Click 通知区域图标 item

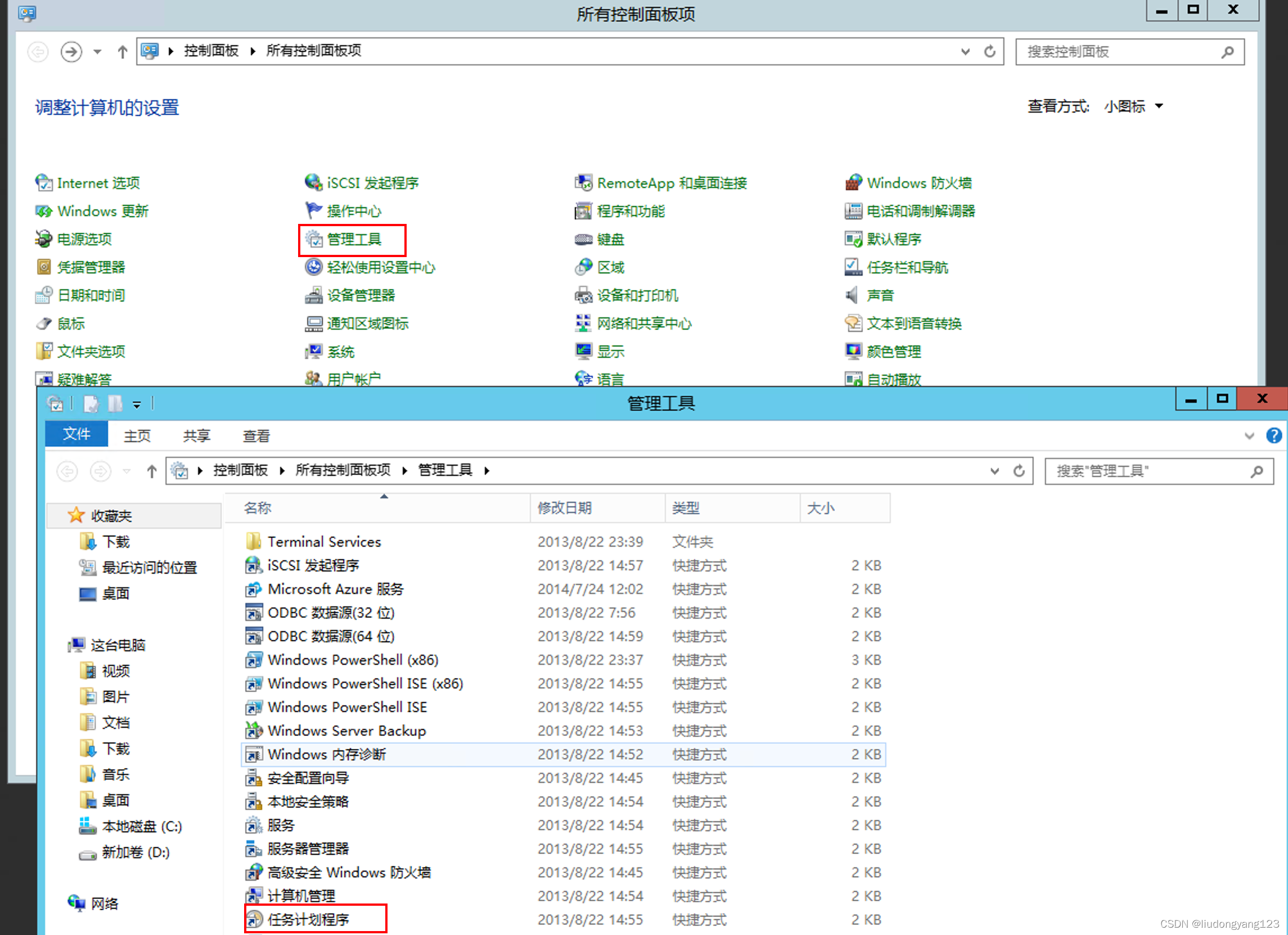pyautogui.click(x=357, y=324)
